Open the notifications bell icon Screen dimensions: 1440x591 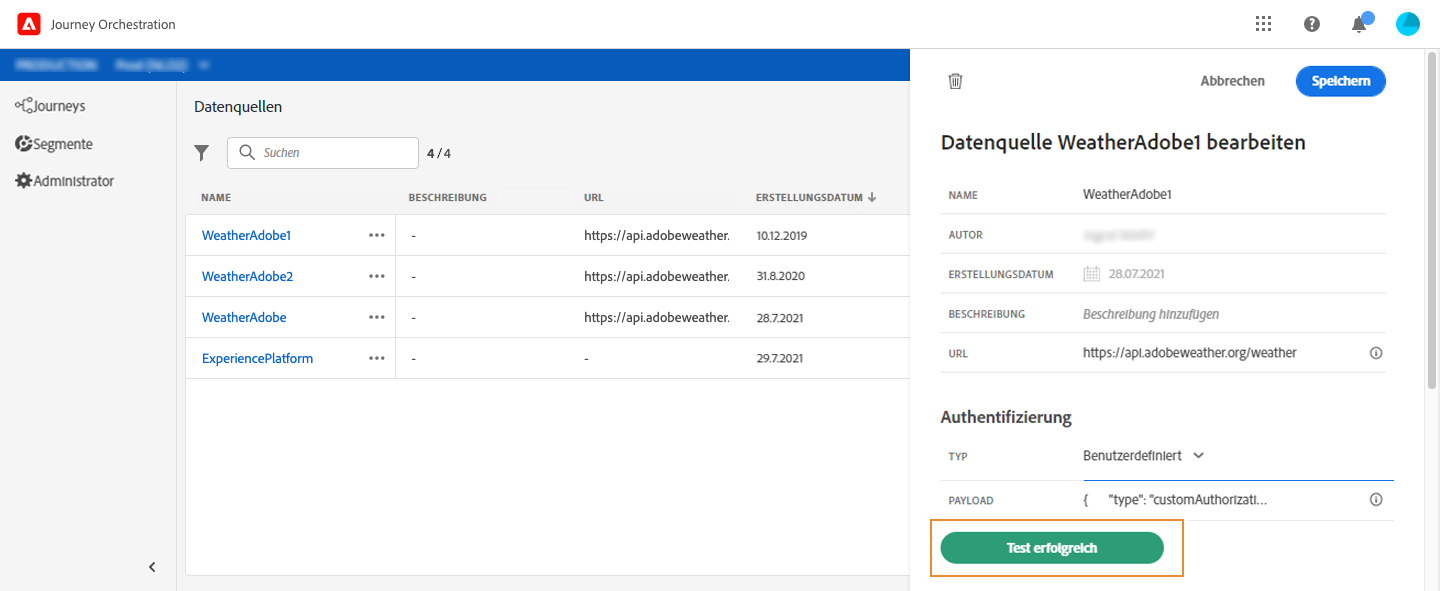1359,24
